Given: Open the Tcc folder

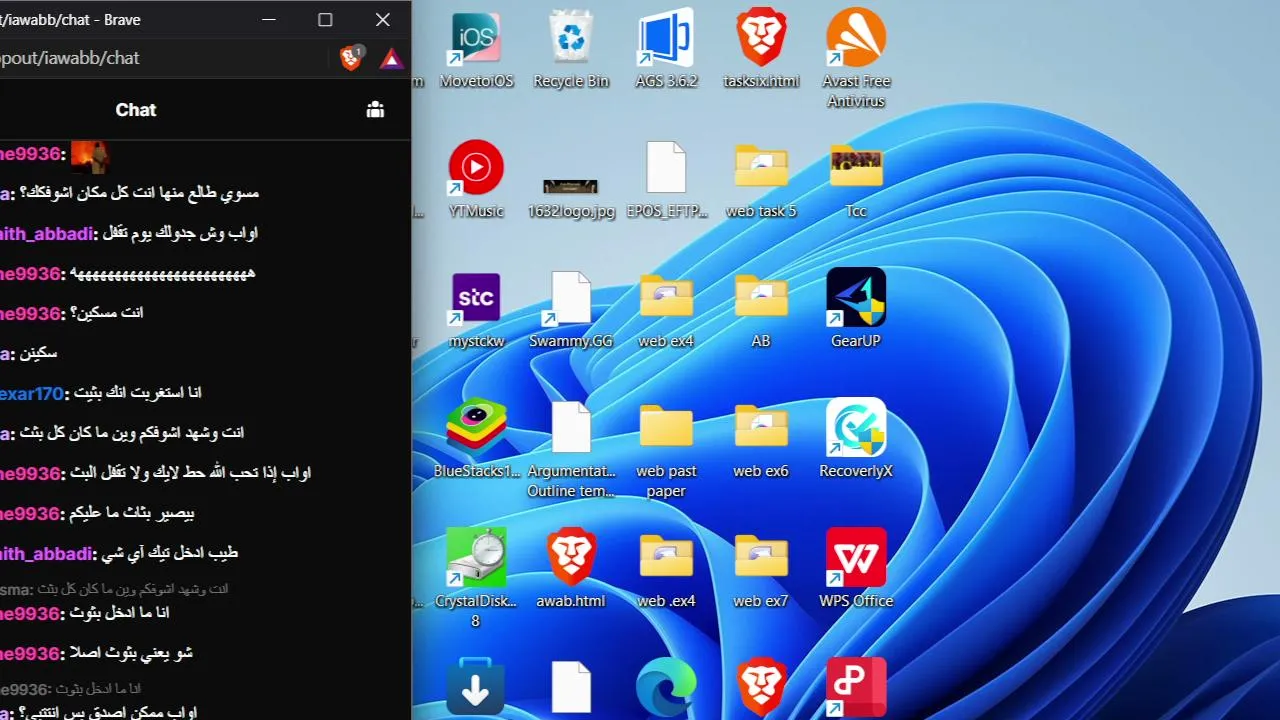Looking at the screenshot, I should point(856,180).
